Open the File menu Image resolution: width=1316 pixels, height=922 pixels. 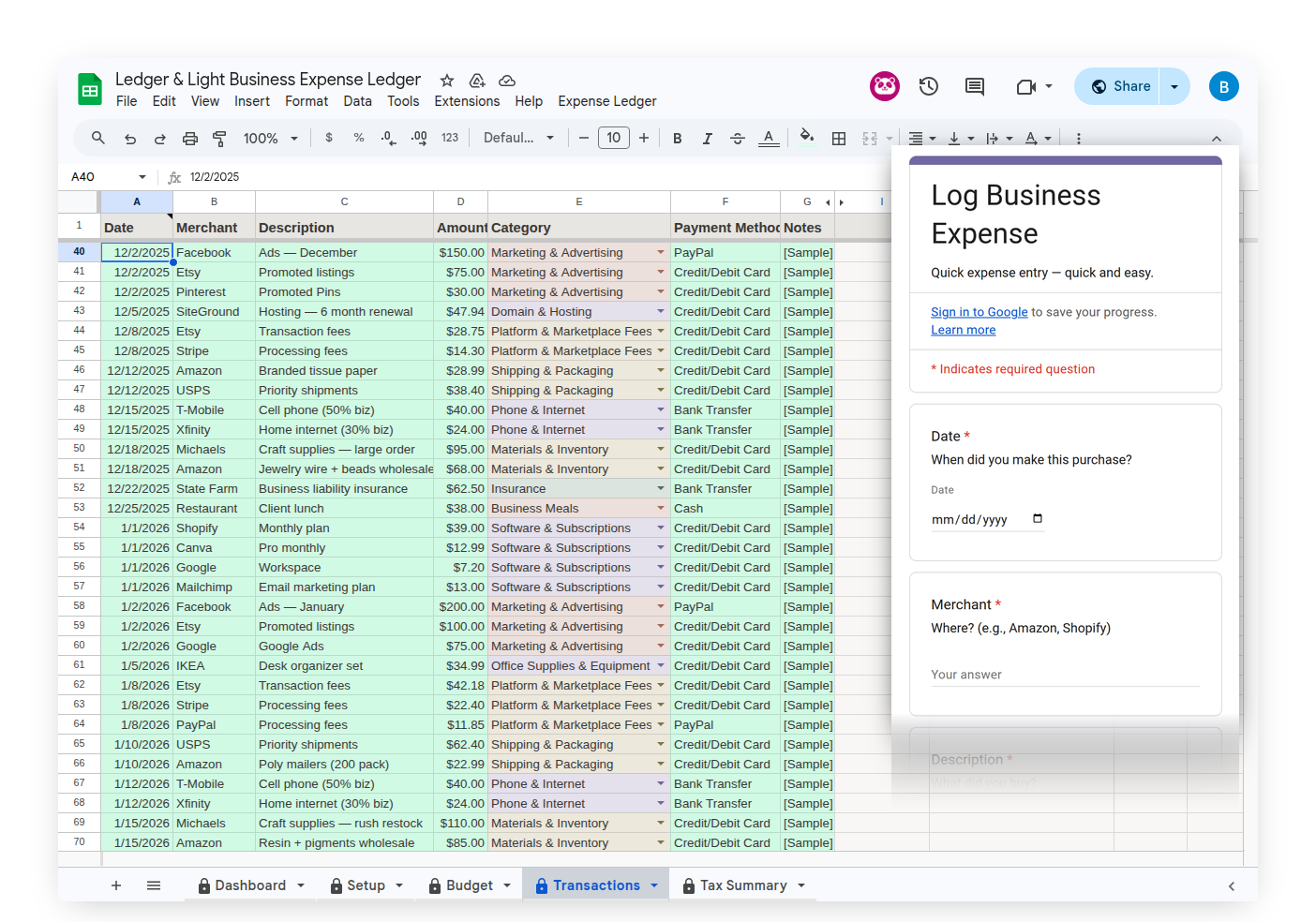(127, 101)
